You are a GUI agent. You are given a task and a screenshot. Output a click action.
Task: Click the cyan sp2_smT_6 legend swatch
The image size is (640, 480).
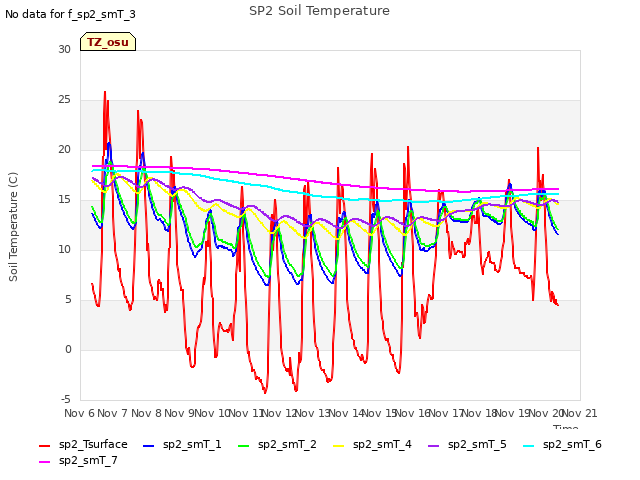529,446
